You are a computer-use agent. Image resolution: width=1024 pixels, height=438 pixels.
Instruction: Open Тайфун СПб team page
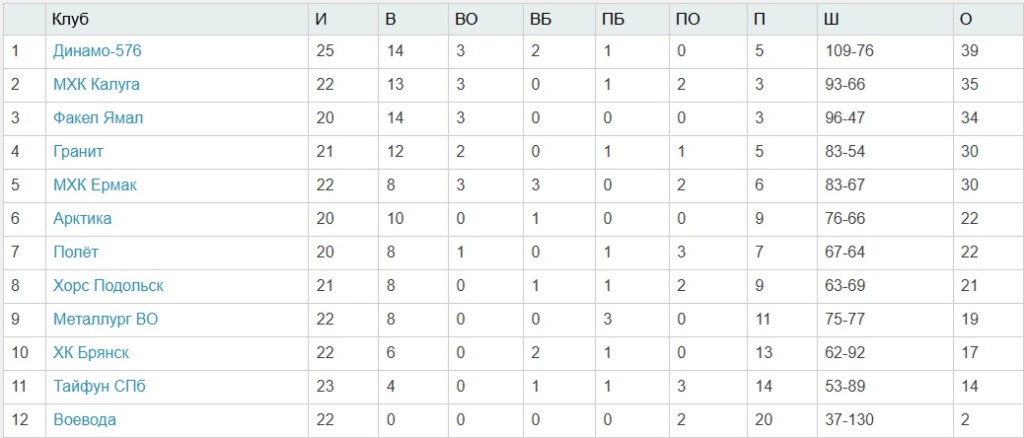pos(99,386)
